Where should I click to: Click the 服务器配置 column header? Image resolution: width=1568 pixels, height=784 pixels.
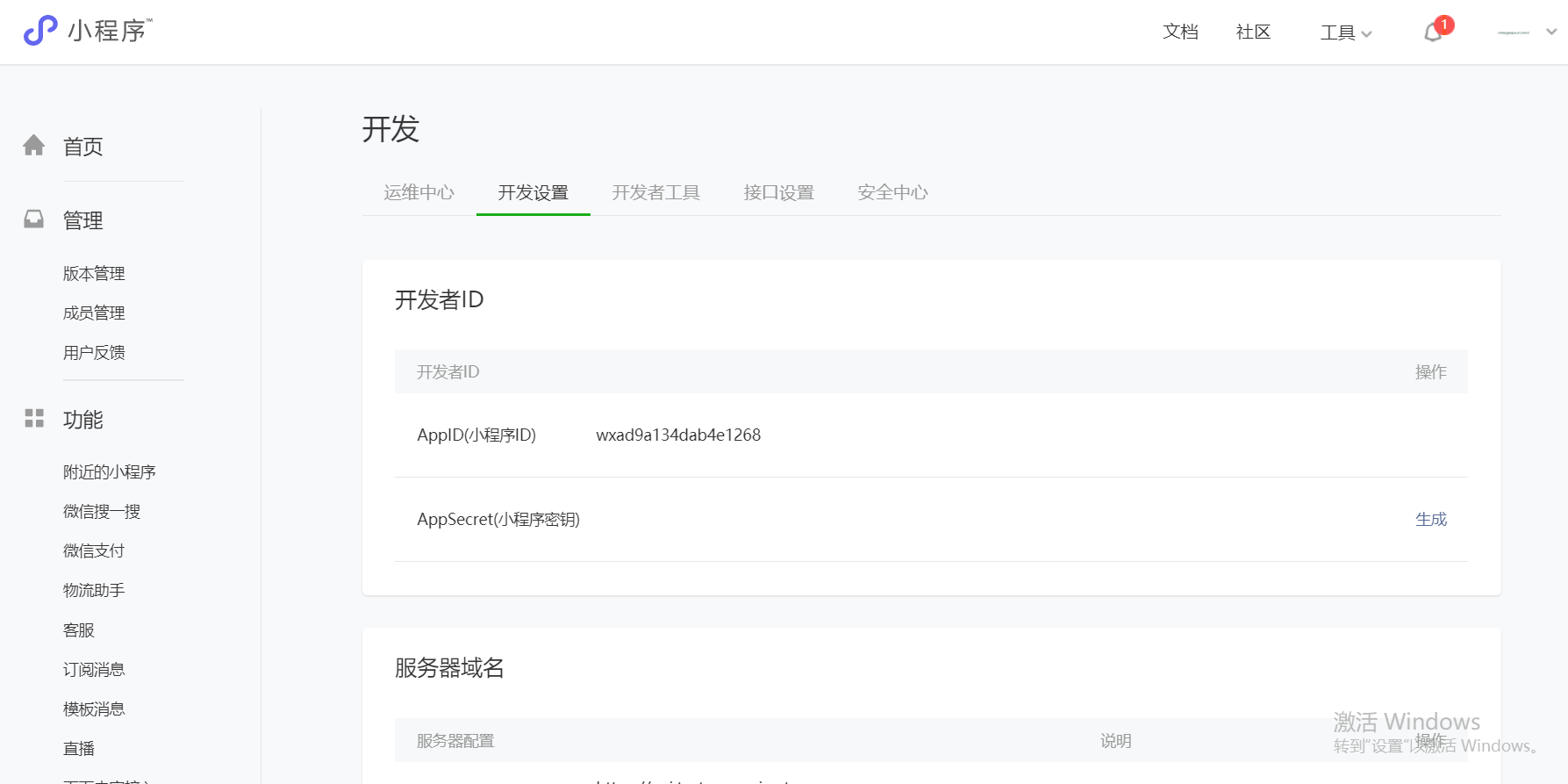(x=455, y=741)
